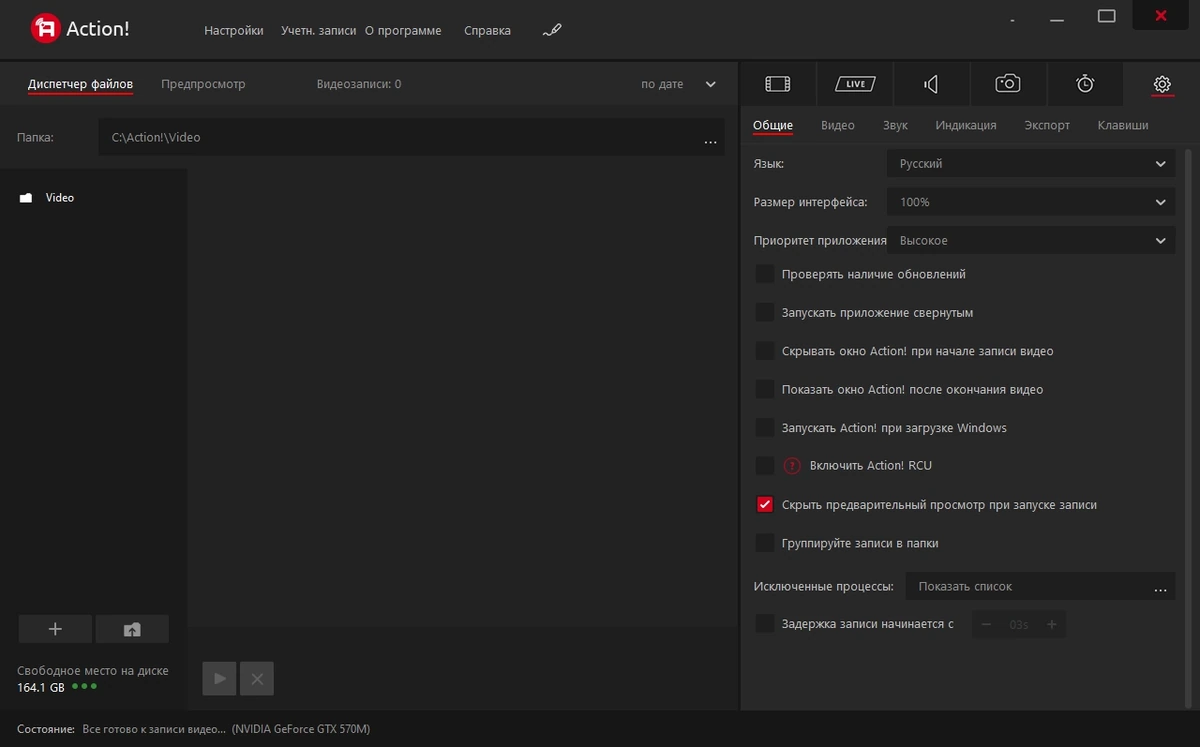Select the screenshot camera icon
1200x747 pixels.
point(1008,84)
